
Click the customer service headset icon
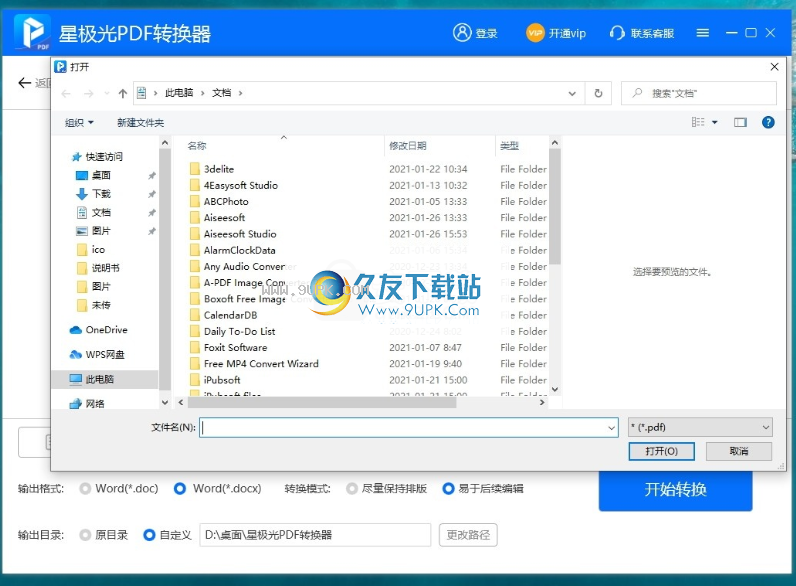[x=617, y=34]
